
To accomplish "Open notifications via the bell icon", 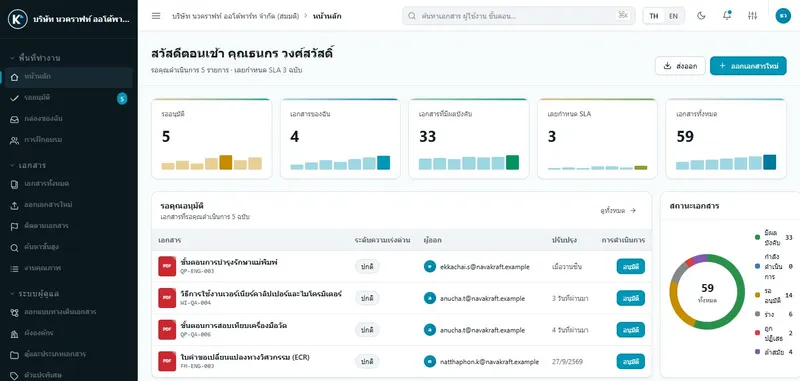I will (x=727, y=16).
